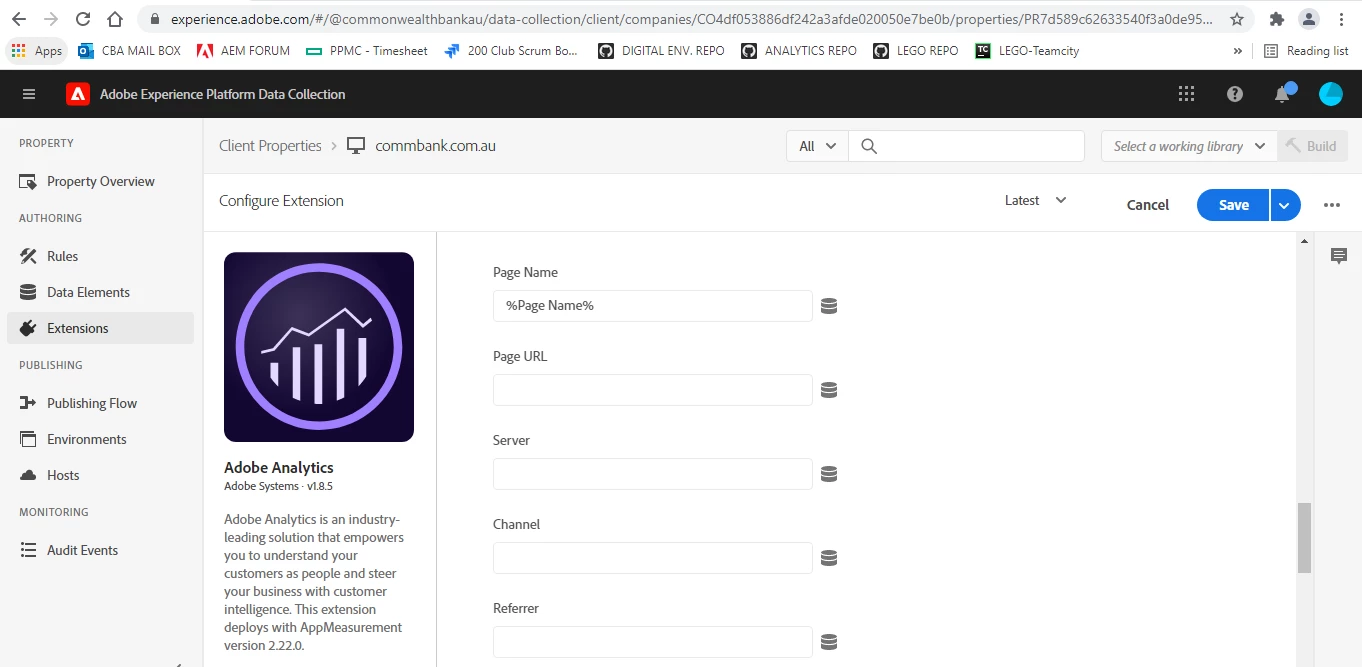Open Property Overview in sidebar

click(100, 181)
